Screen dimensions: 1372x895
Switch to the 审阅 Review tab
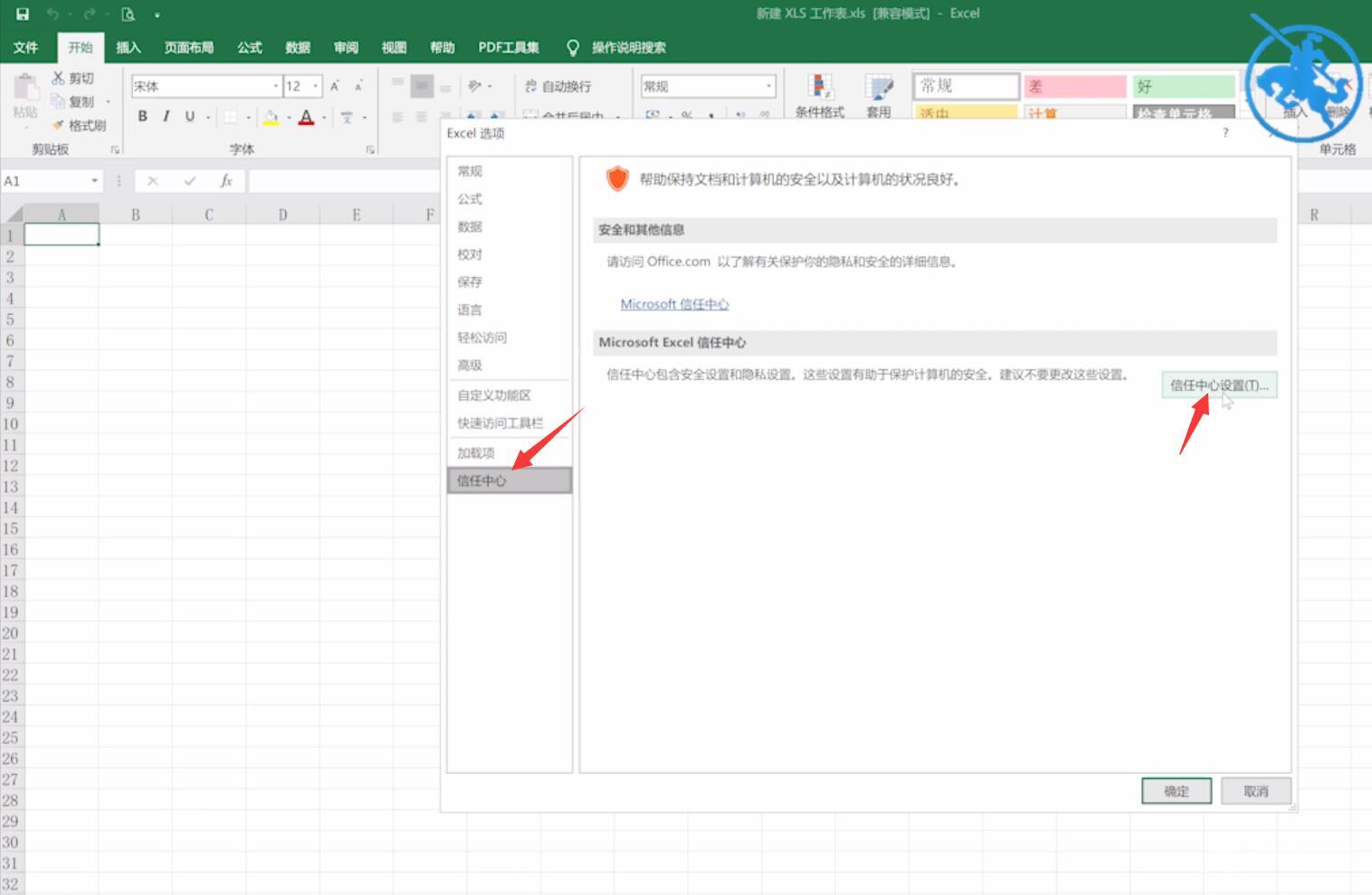pyautogui.click(x=346, y=47)
